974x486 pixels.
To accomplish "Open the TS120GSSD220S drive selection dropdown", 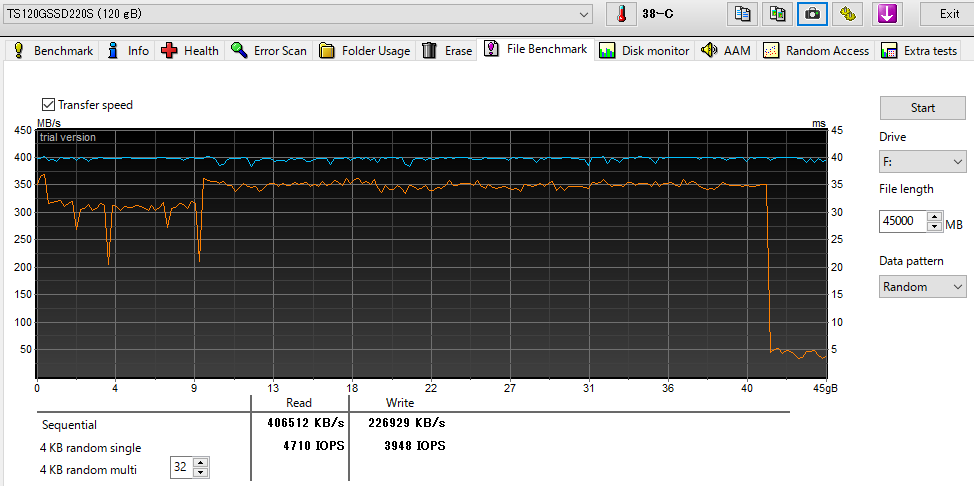I will (298, 14).
